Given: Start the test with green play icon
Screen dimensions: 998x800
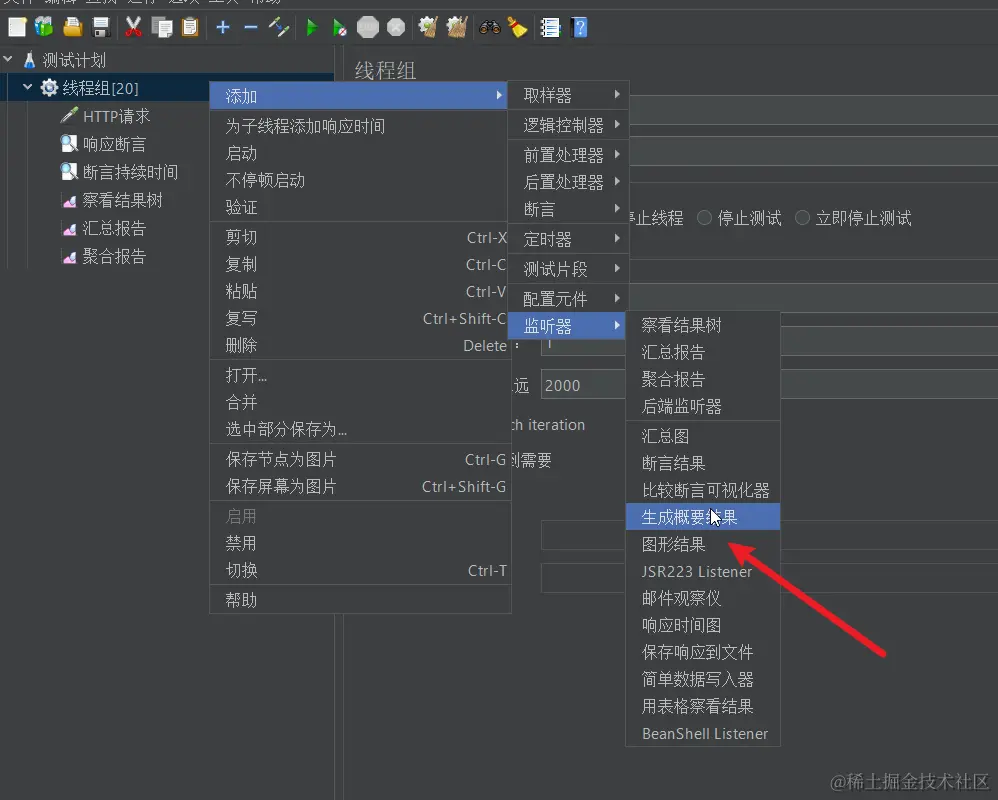Looking at the screenshot, I should click(312, 27).
